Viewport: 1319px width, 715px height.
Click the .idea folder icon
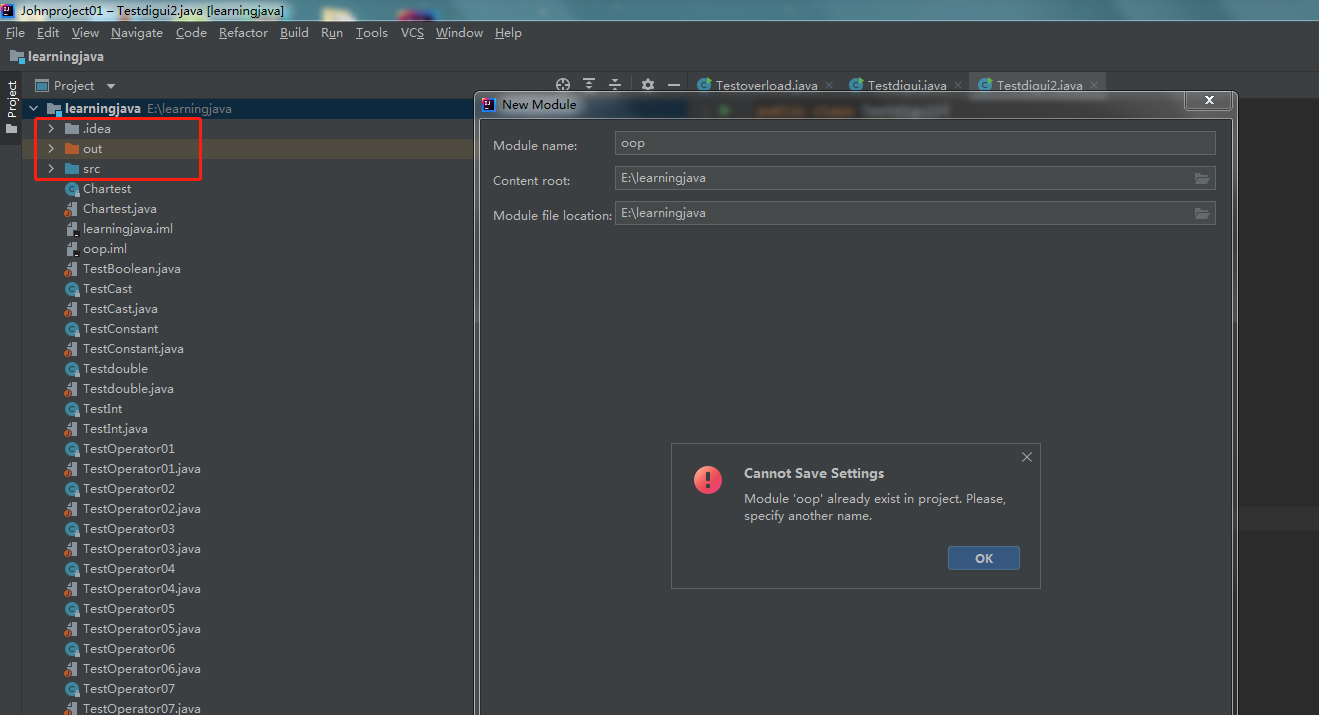(x=72, y=129)
